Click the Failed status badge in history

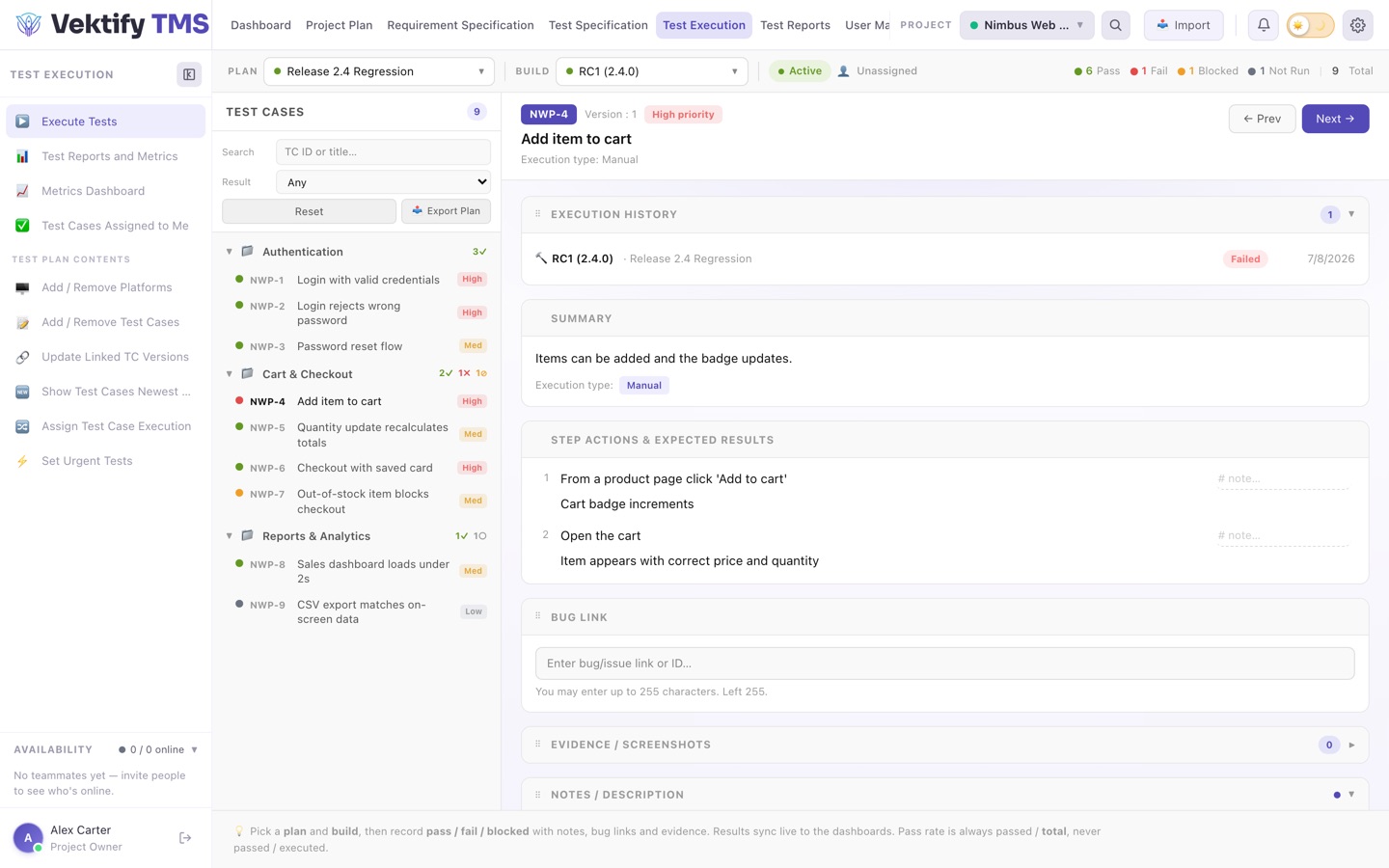1245,258
